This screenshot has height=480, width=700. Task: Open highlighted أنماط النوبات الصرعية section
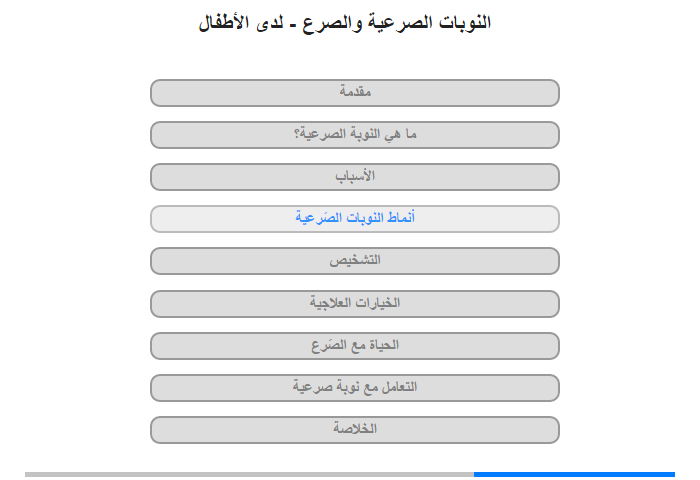point(354,219)
